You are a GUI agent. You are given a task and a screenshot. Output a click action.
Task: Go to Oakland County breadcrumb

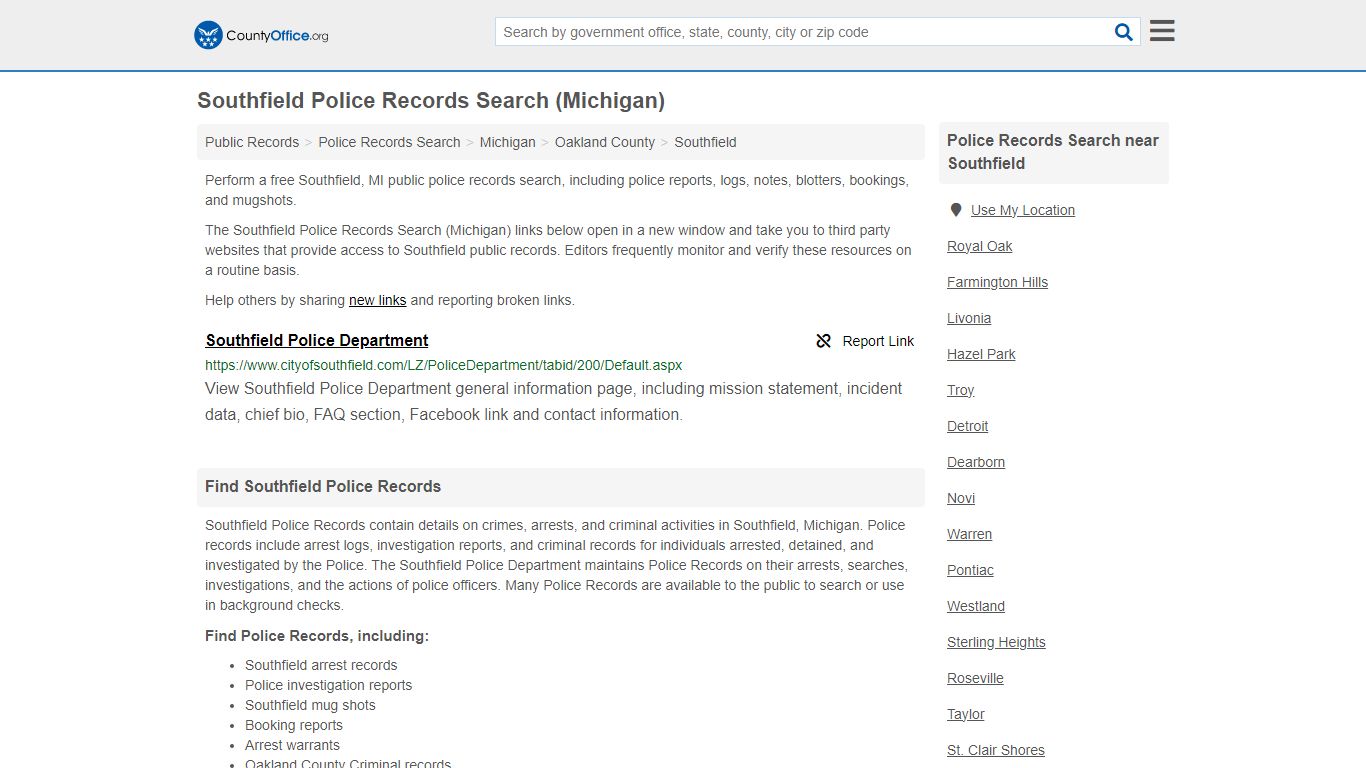(x=605, y=142)
